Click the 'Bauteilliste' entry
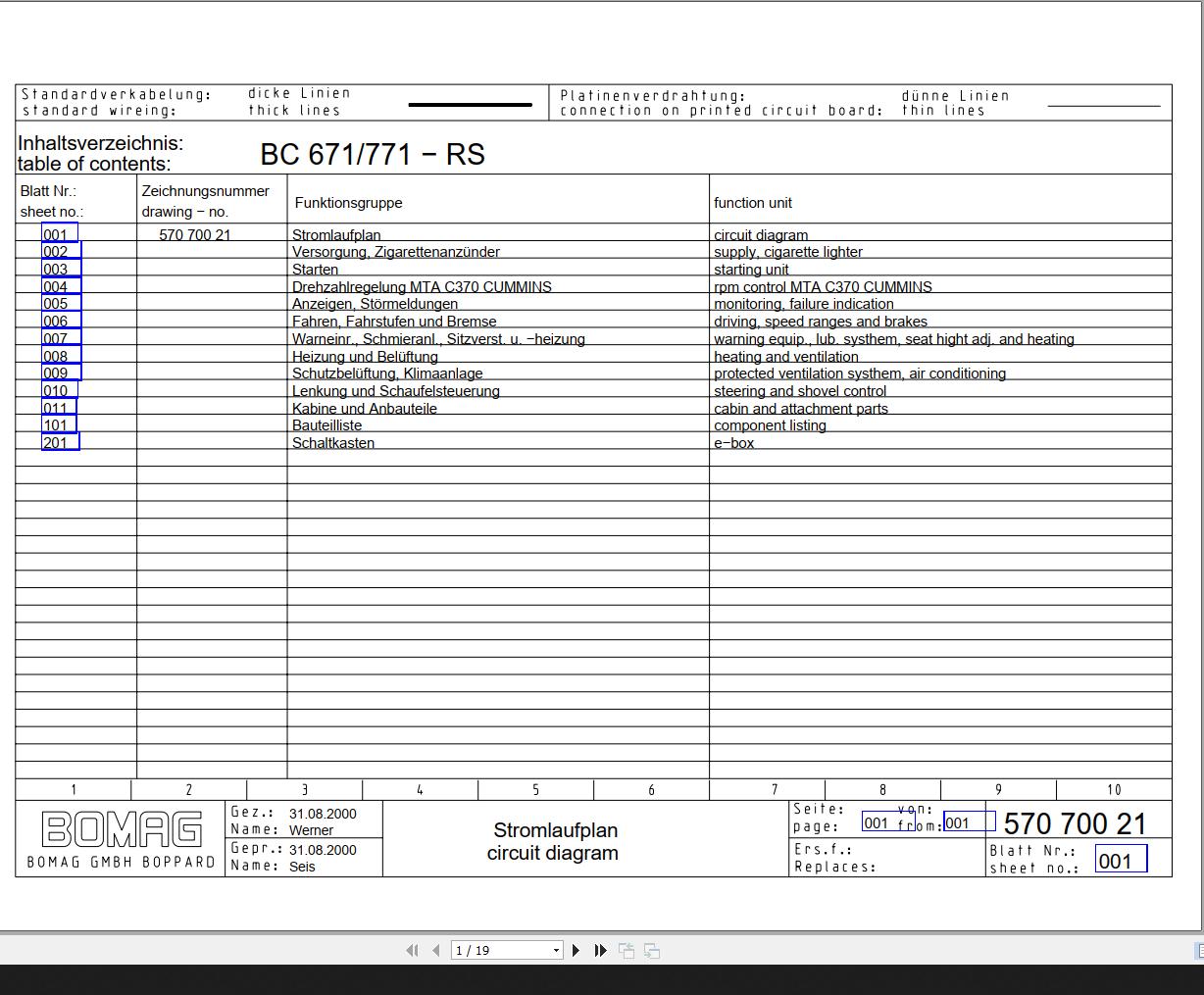 326,425
